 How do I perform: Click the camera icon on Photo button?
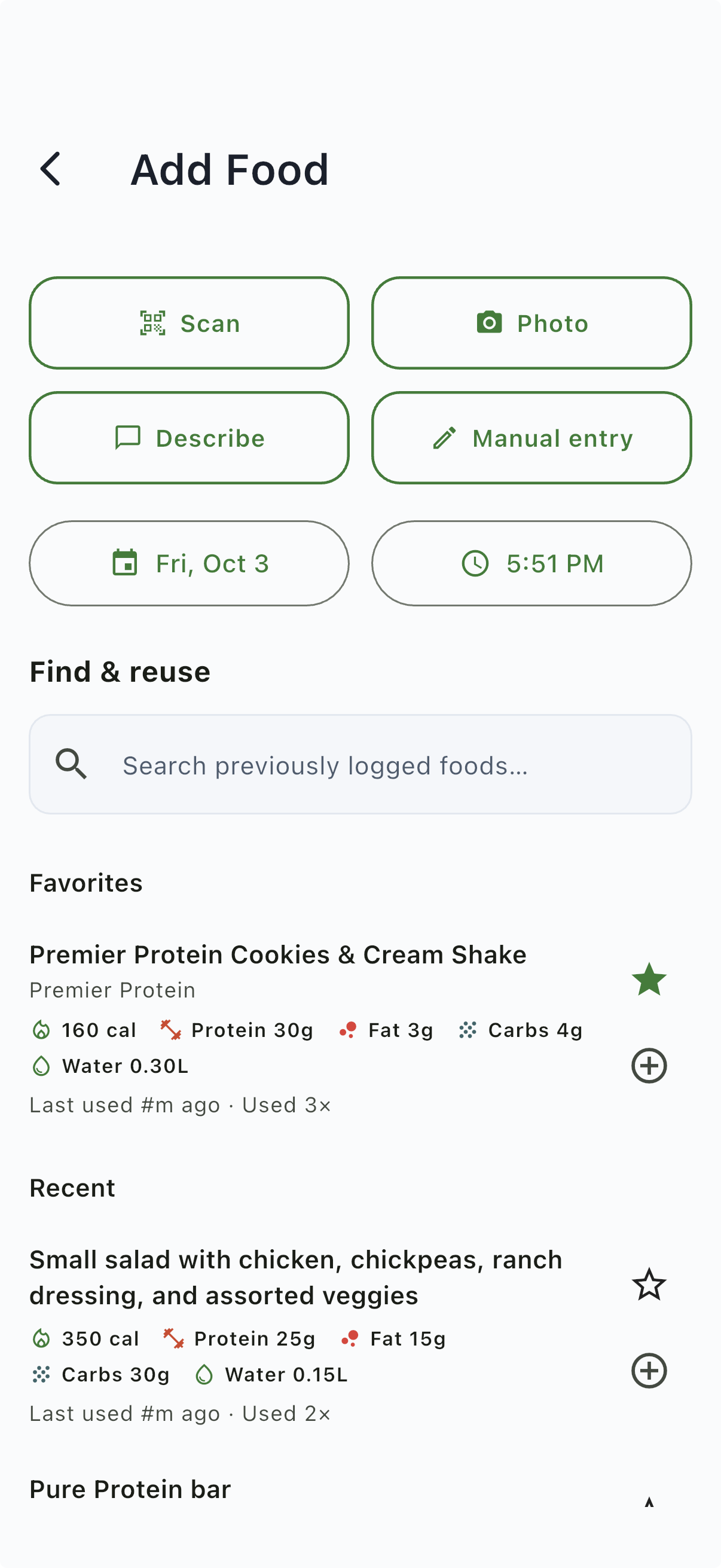[x=489, y=322]
